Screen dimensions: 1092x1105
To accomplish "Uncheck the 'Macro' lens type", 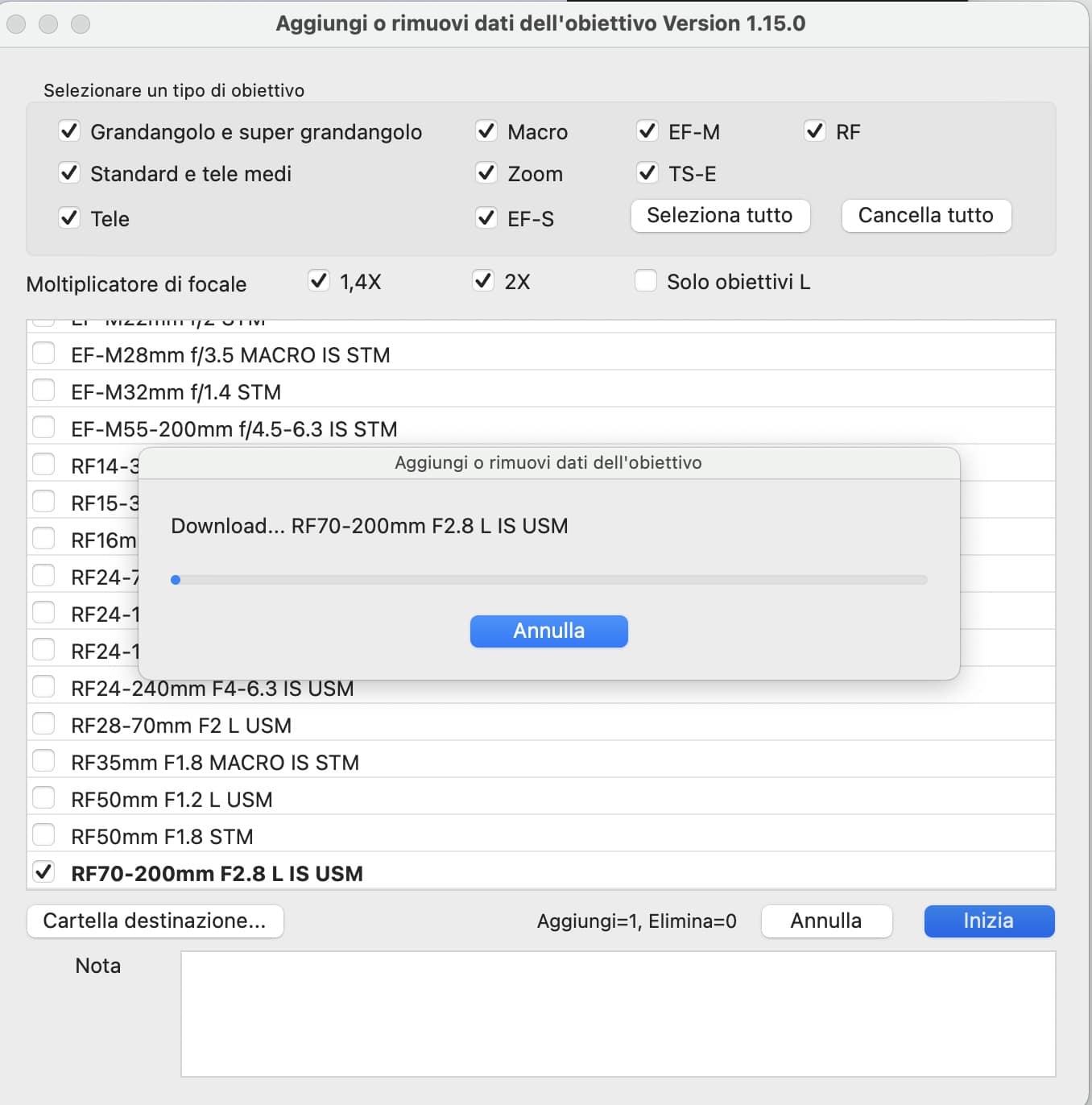I will pos(486,131).
